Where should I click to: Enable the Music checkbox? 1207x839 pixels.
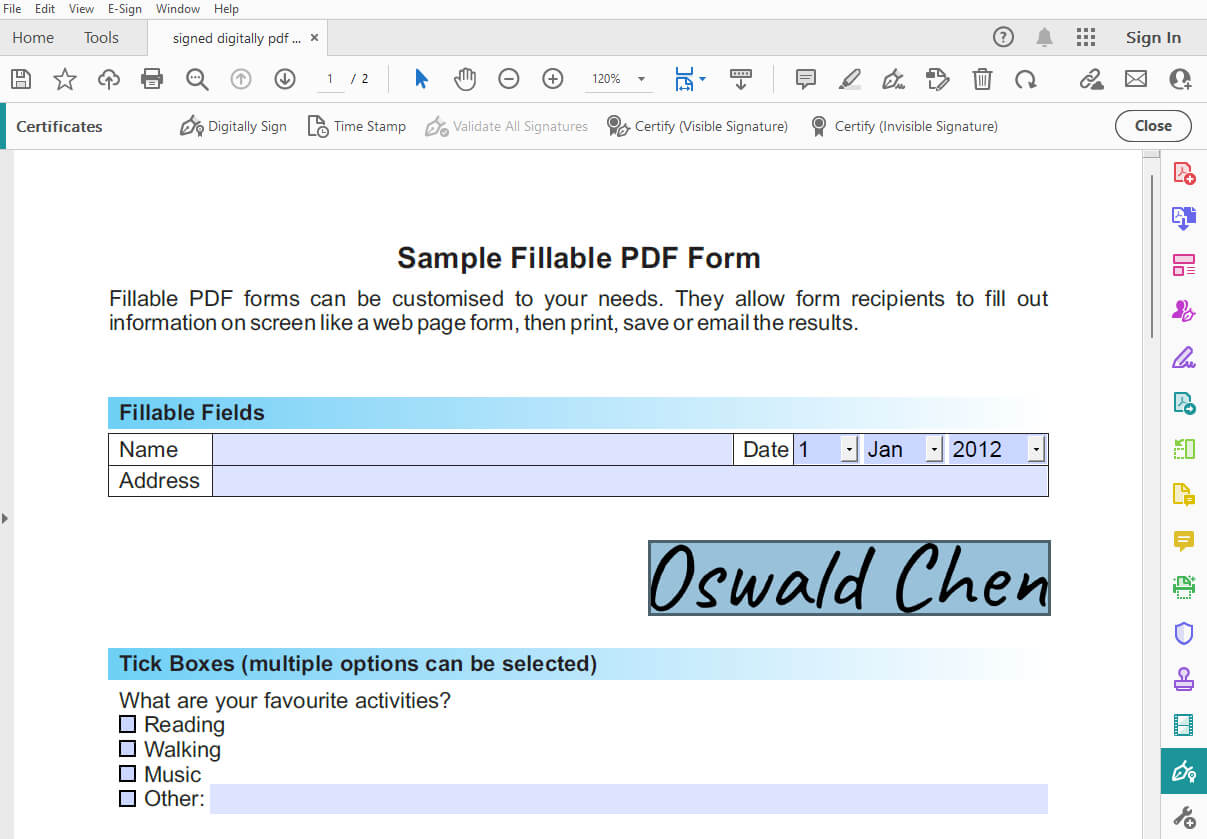click(128, 773)
